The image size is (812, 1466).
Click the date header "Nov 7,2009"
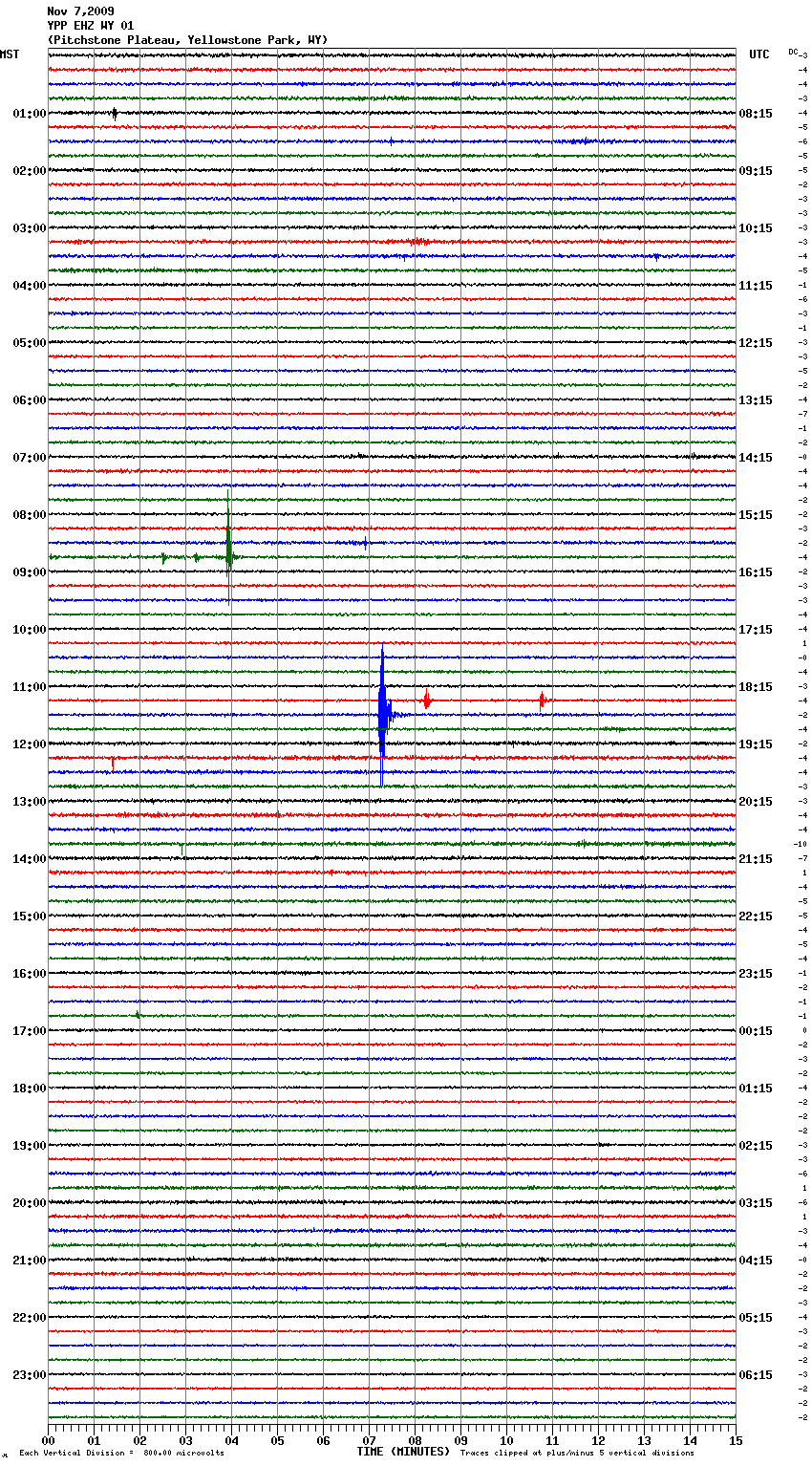pos(80,11)
